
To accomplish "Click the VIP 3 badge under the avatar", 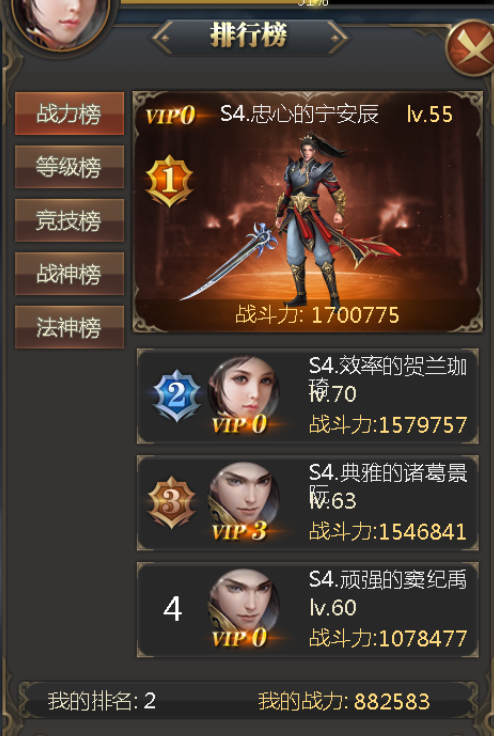I will 239,532.
